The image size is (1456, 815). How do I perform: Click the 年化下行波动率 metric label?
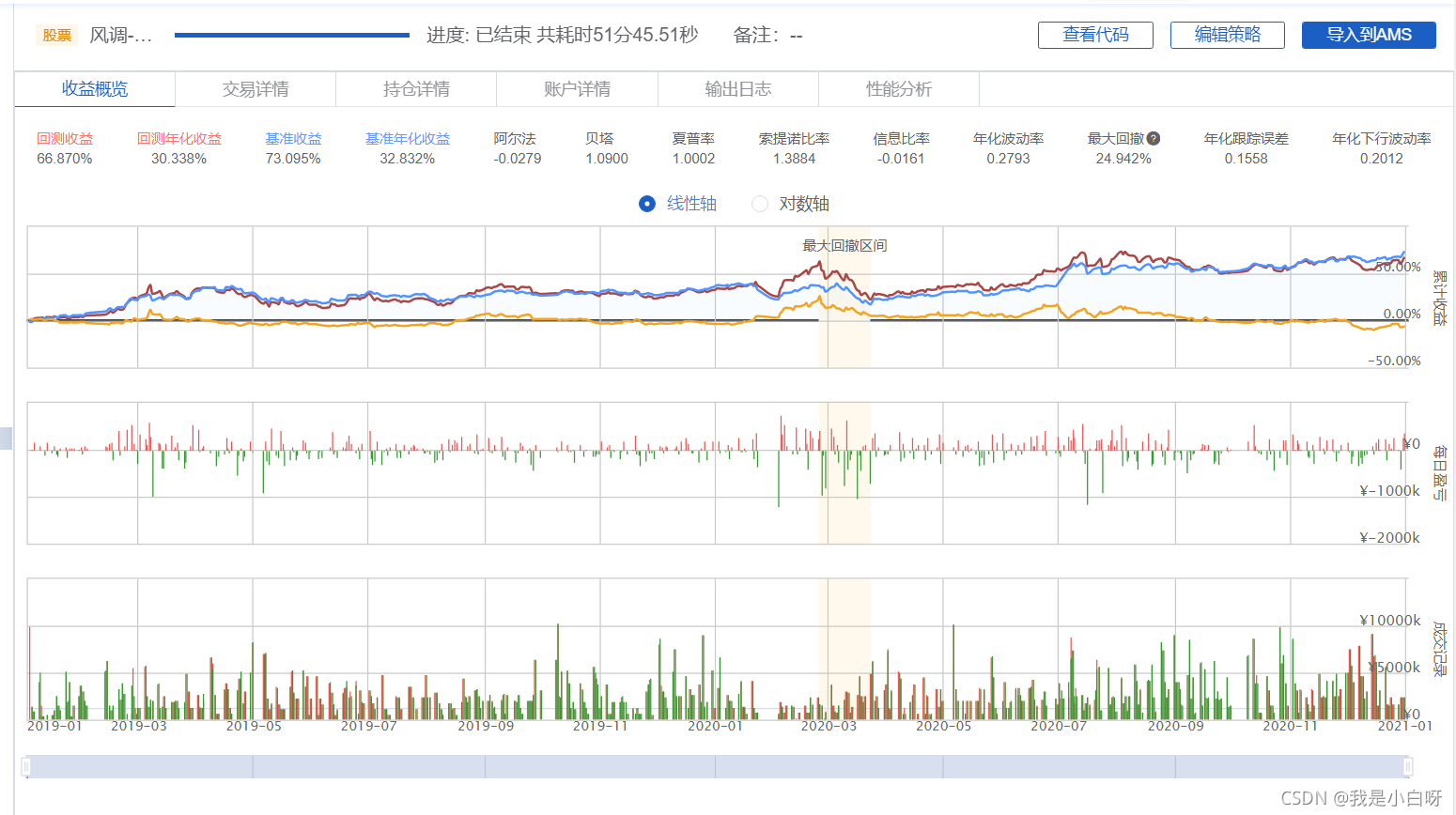point(1382,138)
